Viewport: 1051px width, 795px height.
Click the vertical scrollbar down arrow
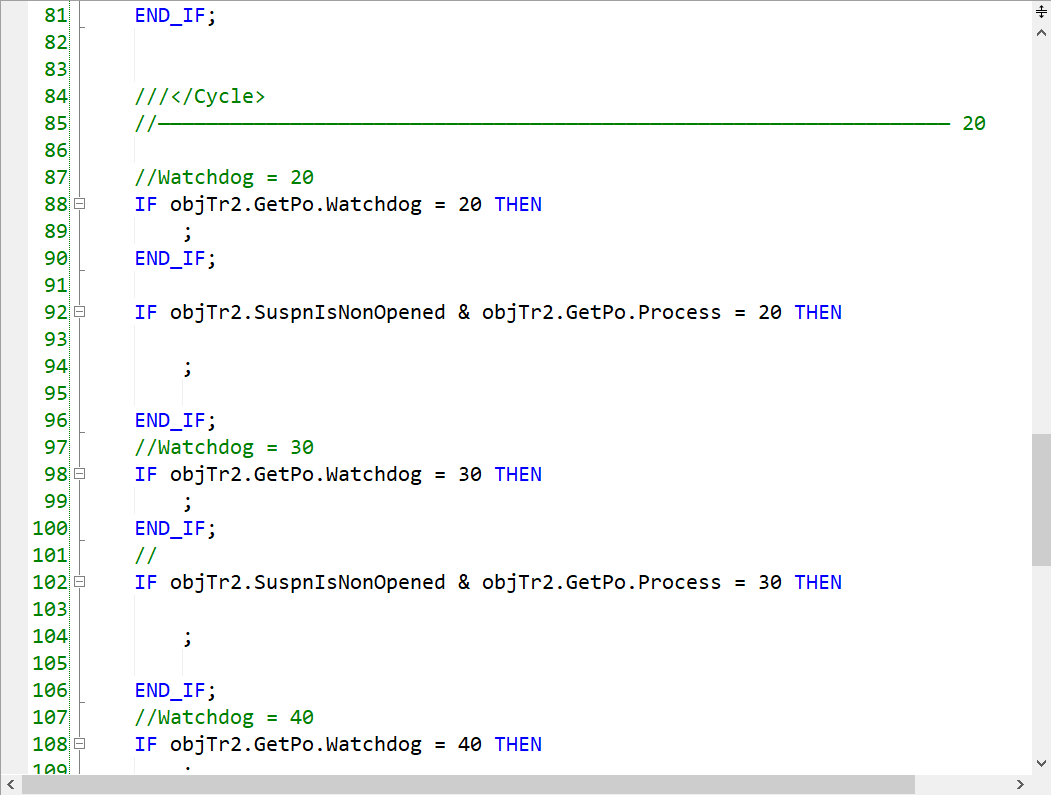pyautogui.click(x=1041, y=765)
